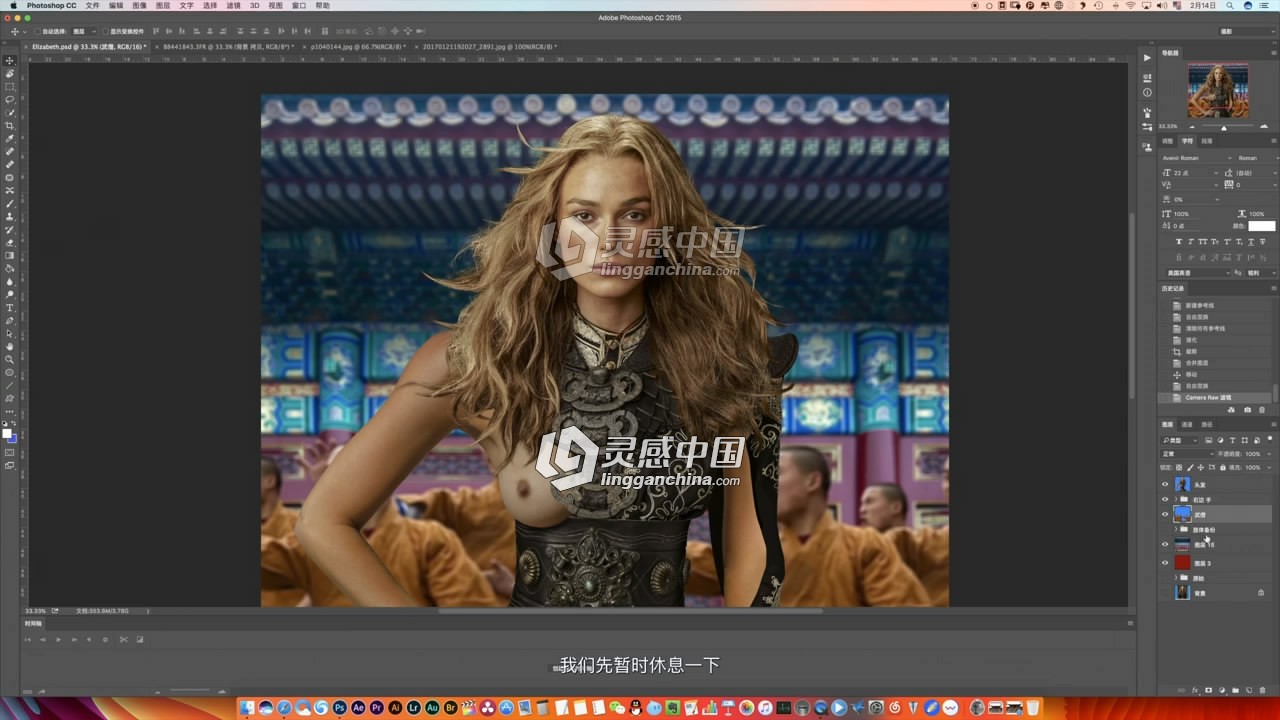
Task: Click the create new layer icon
Action: point(1249,690)
